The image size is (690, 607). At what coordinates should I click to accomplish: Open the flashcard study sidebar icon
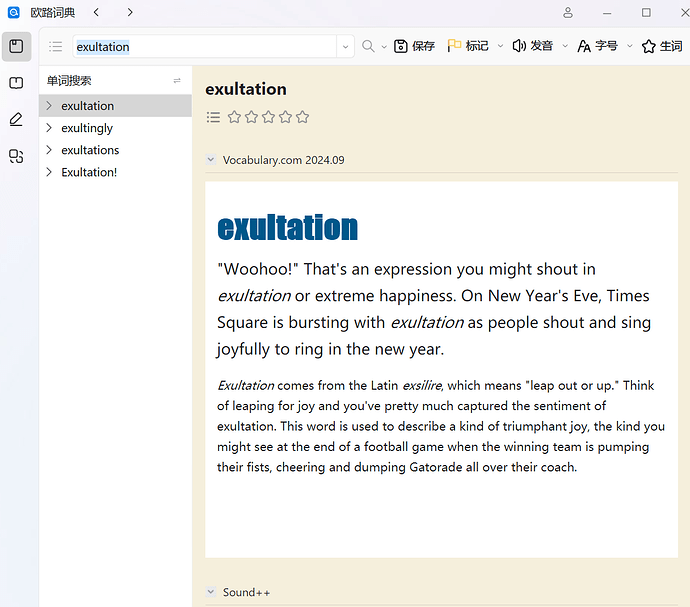tap(16, 83)
